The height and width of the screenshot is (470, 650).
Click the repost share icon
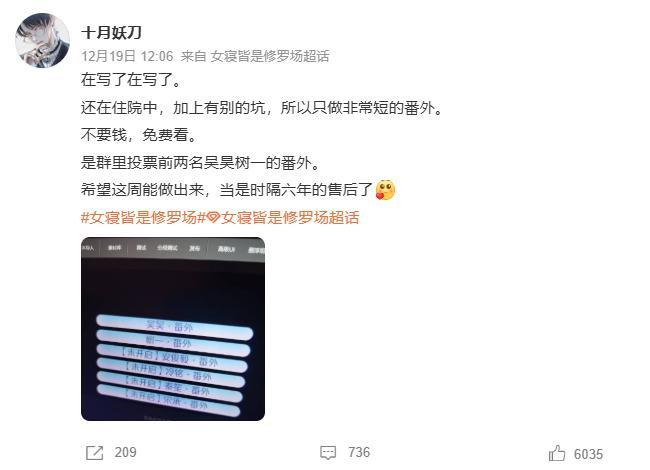[95, 453]
